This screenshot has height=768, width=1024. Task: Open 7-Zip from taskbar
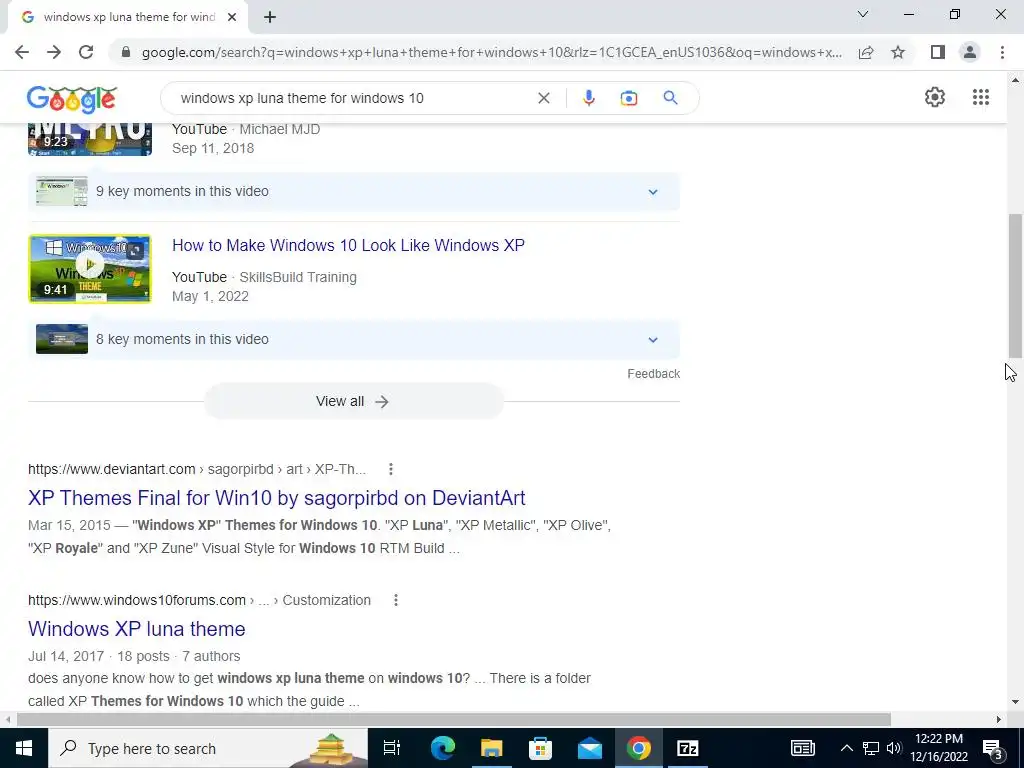click(687, 748)
